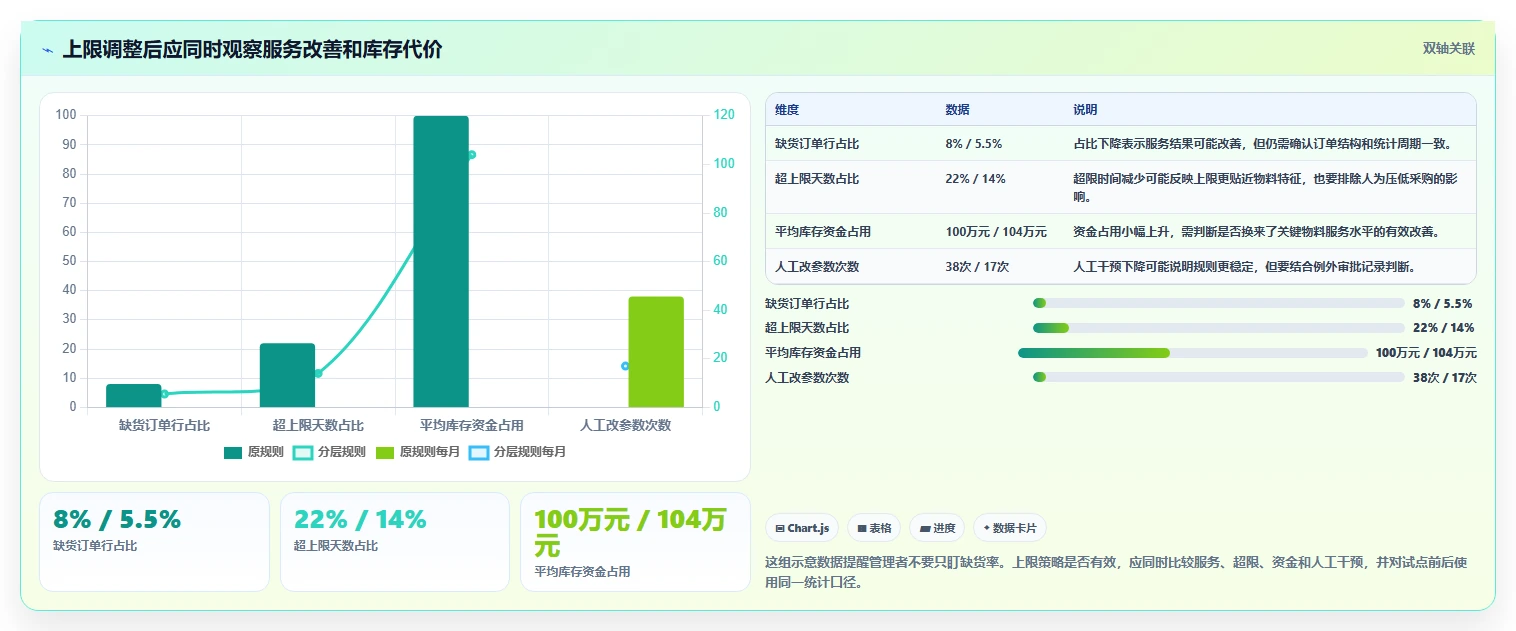Click the Chart.js tag chip

pyautogui.click(x=802, y=528)
